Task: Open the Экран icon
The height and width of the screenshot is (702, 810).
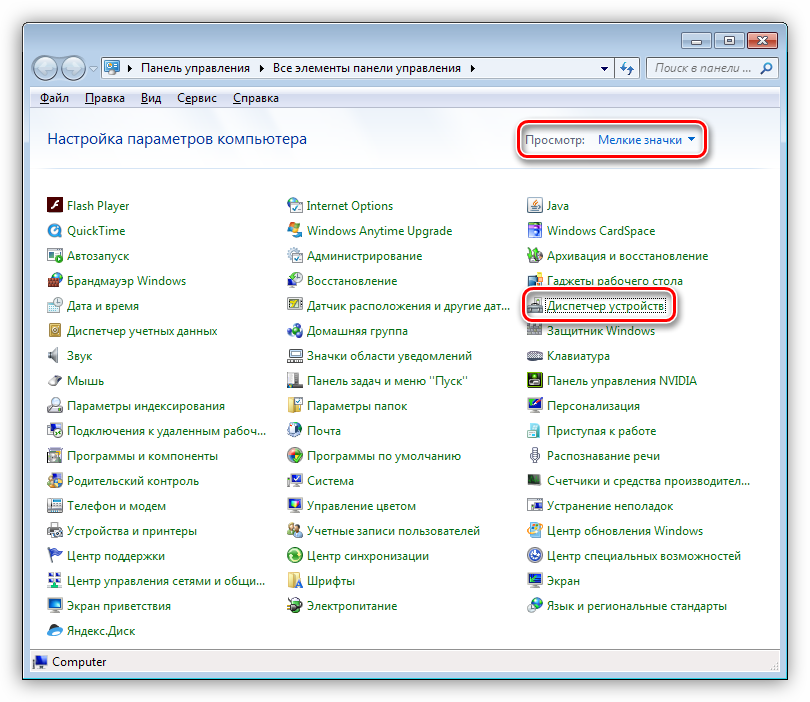Action: (535, 581)
